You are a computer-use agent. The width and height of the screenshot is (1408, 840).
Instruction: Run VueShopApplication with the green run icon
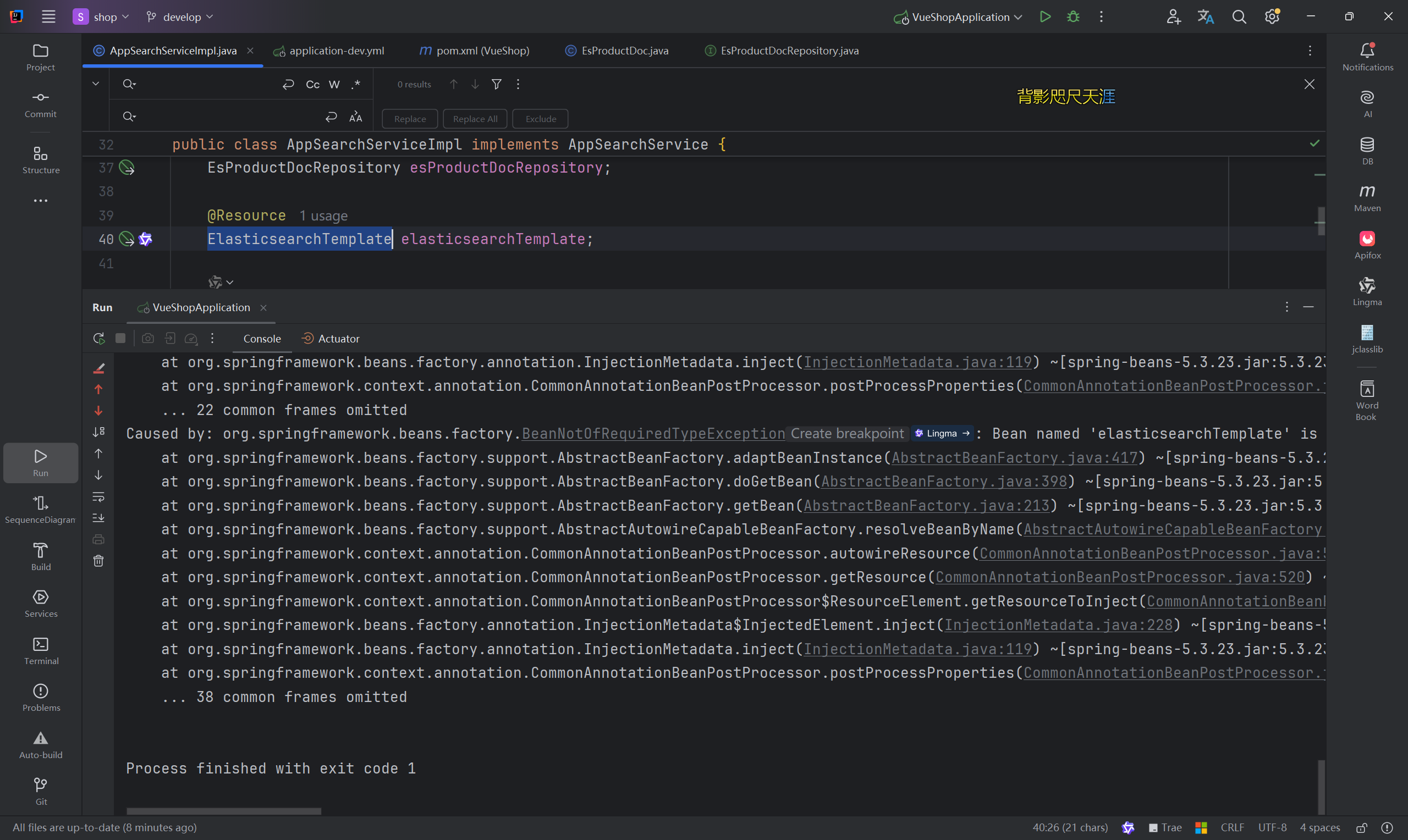[1044, 16]
